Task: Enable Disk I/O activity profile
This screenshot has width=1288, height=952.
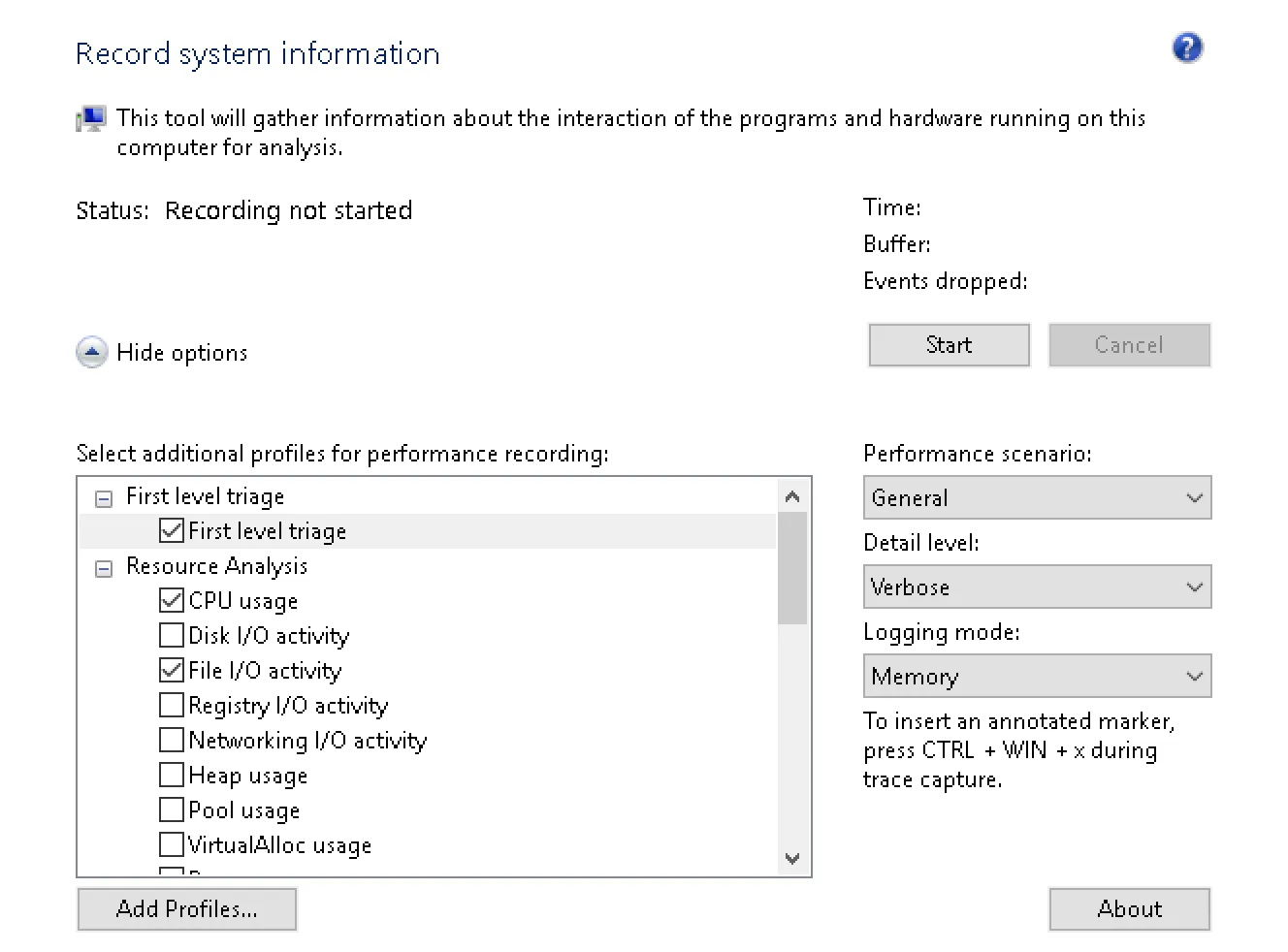Action: pyautogui.click(x=172, y=635)
